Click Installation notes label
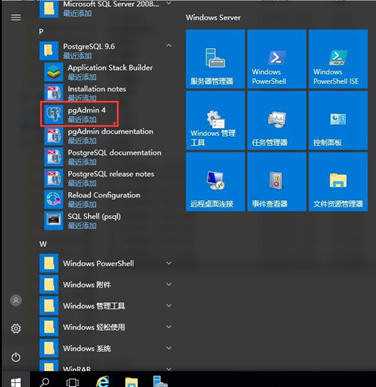This screenshot has width=376, height=387. coord(97,89)
